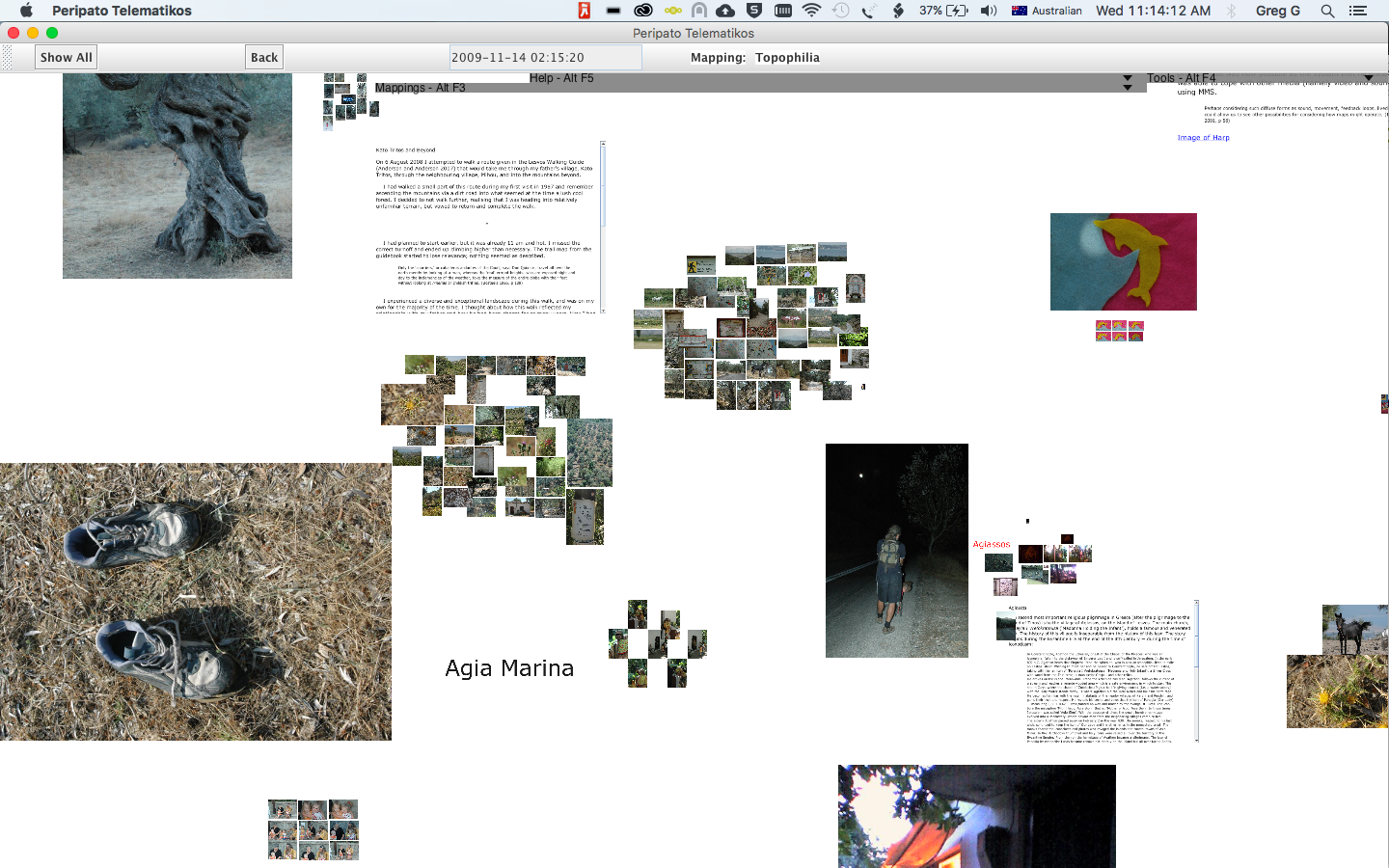The width and height of the screenshot is (1389, 868).
Task: Click the date-time input field
Action: tap(545, 58)
